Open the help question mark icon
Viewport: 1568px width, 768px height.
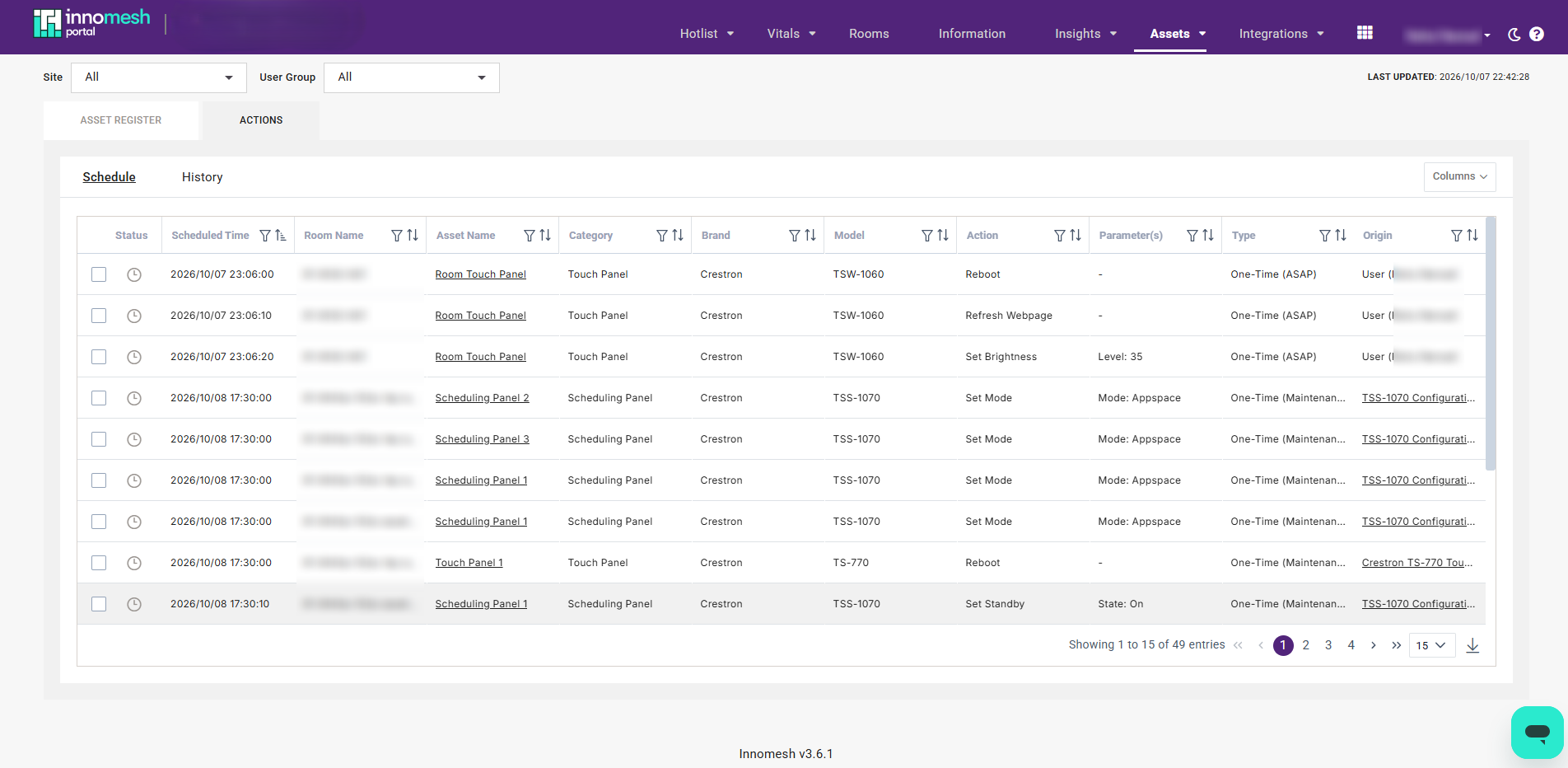point(1537,34)
